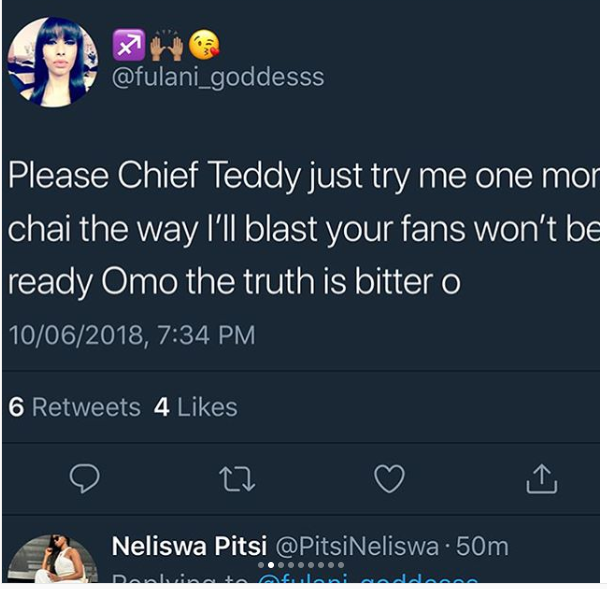Open Neliswa Pitsi's profile picture
The height and width of the screenshot is (589, 607).
(52, 558)
